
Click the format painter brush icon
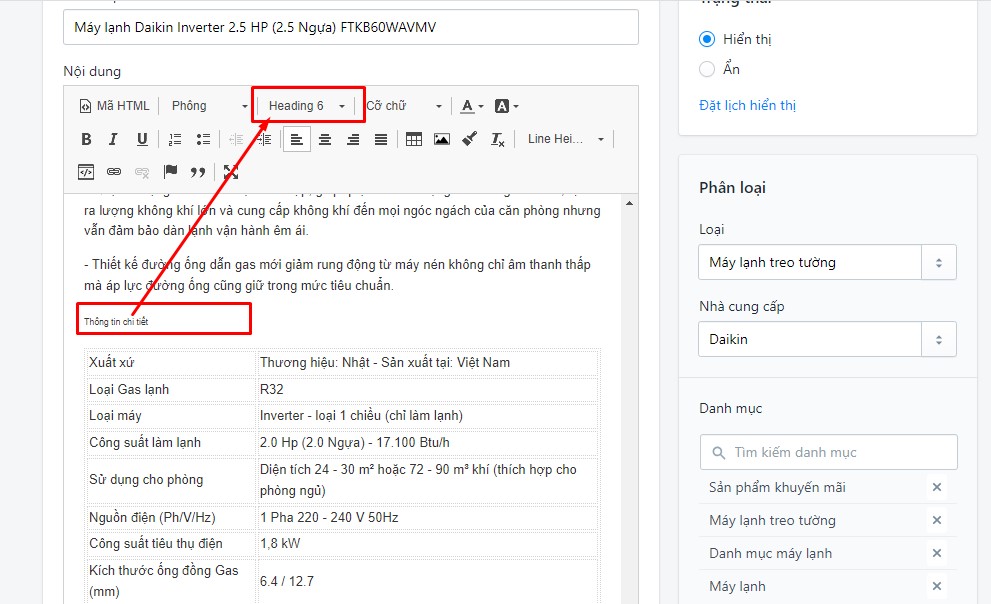tap(470, 139)
